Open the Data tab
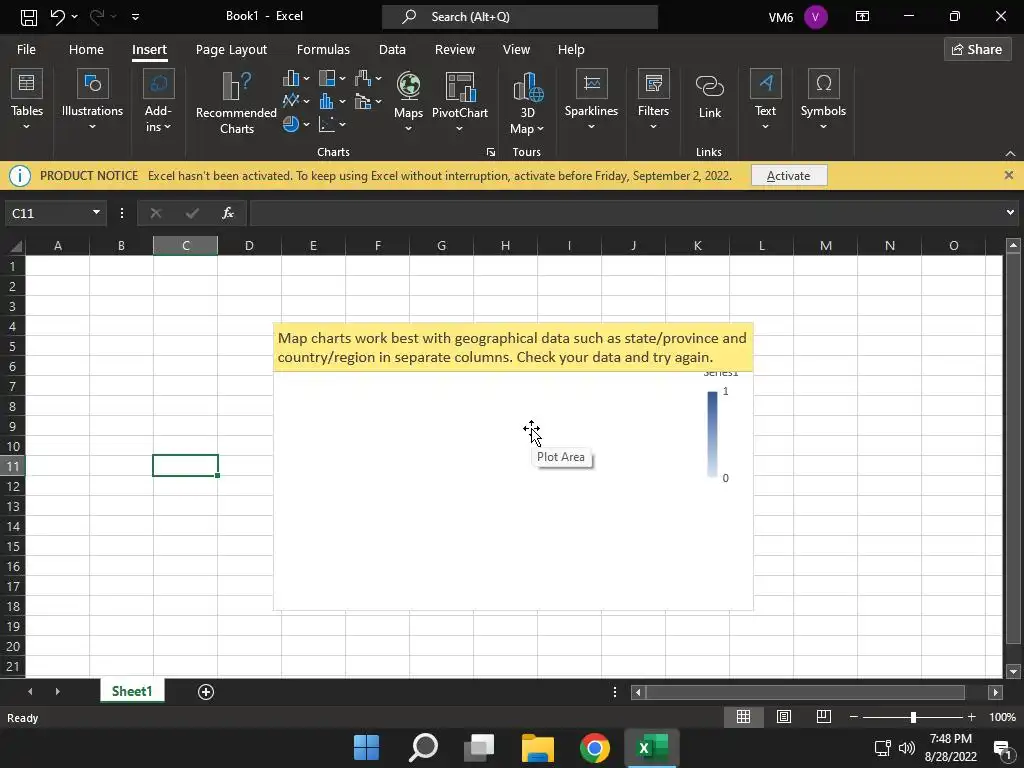 392,50
